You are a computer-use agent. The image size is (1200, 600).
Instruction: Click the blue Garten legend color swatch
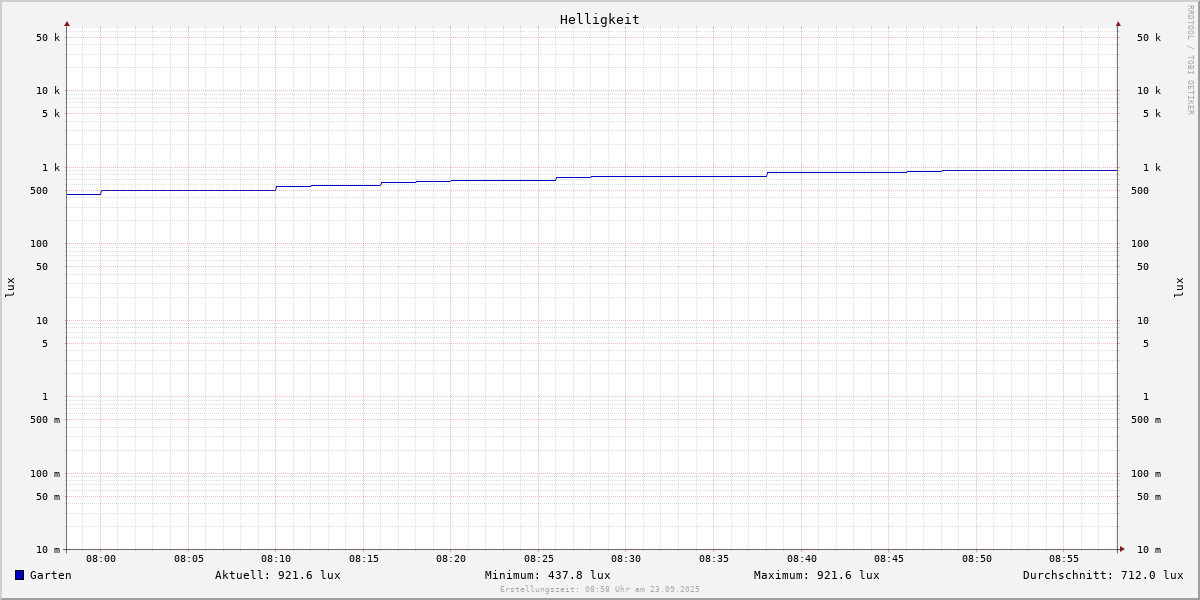click(19, 575)
